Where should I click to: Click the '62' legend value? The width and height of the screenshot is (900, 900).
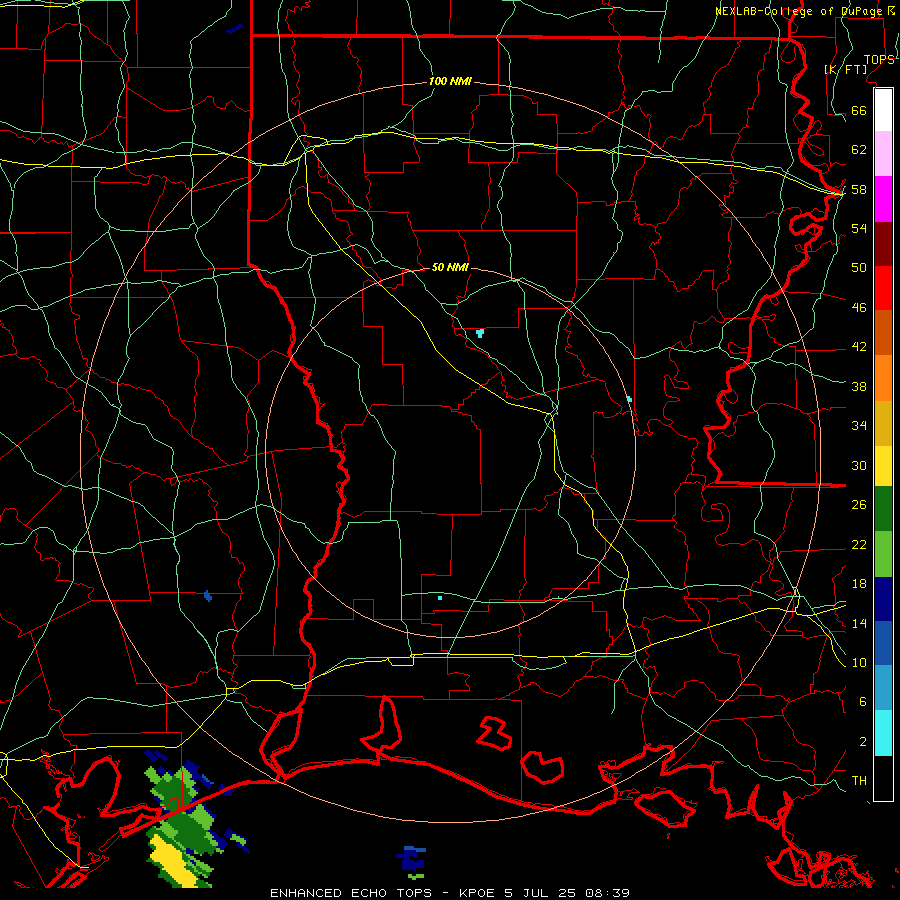point(859,150)
